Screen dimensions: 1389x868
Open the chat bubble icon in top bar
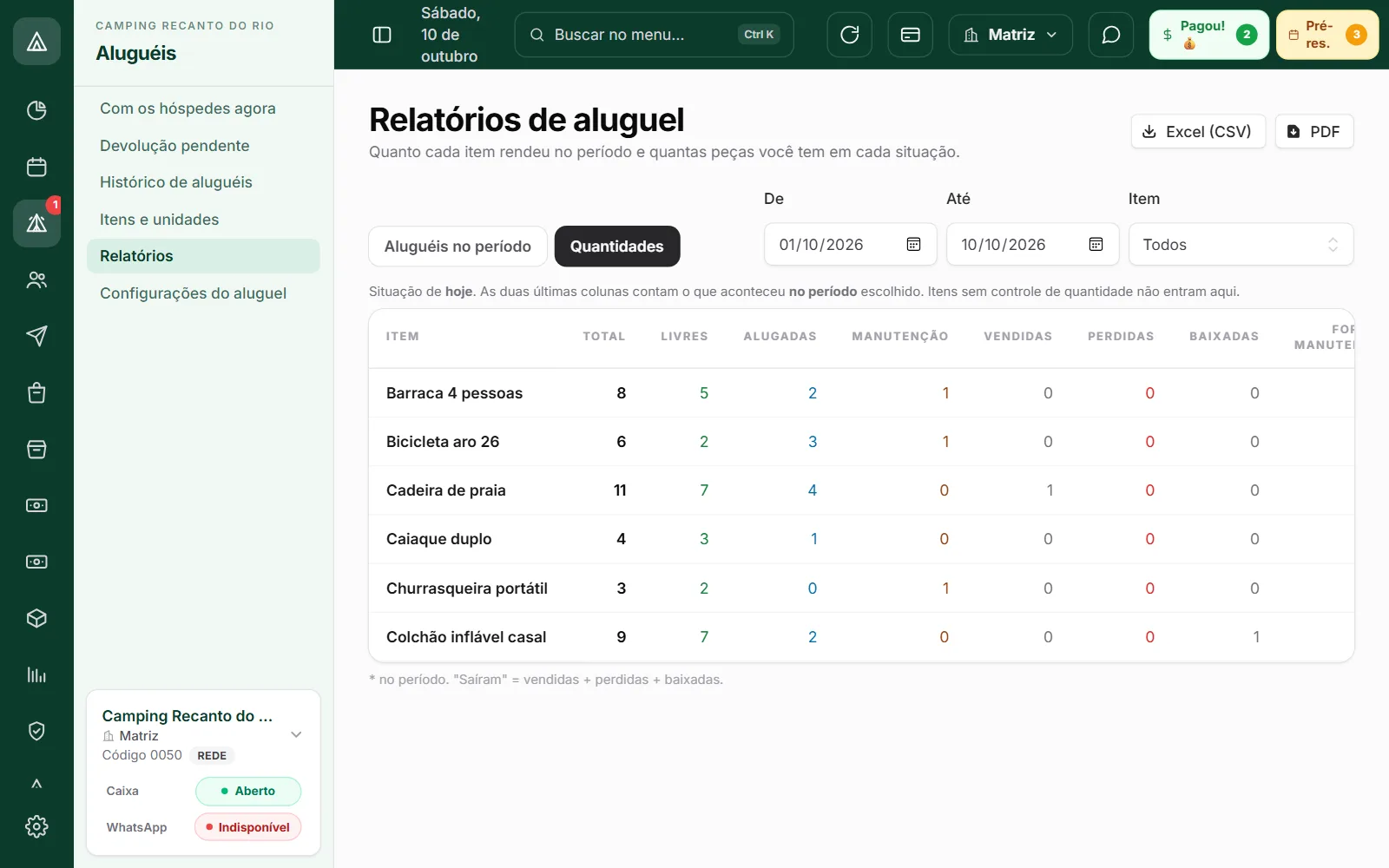[1111, 35]
